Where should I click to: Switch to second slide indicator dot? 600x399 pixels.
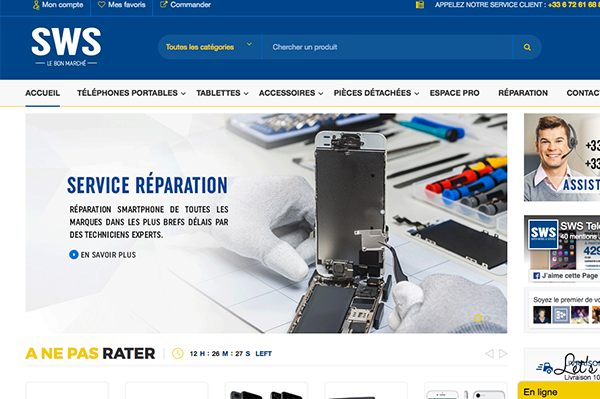coord(487,318)
